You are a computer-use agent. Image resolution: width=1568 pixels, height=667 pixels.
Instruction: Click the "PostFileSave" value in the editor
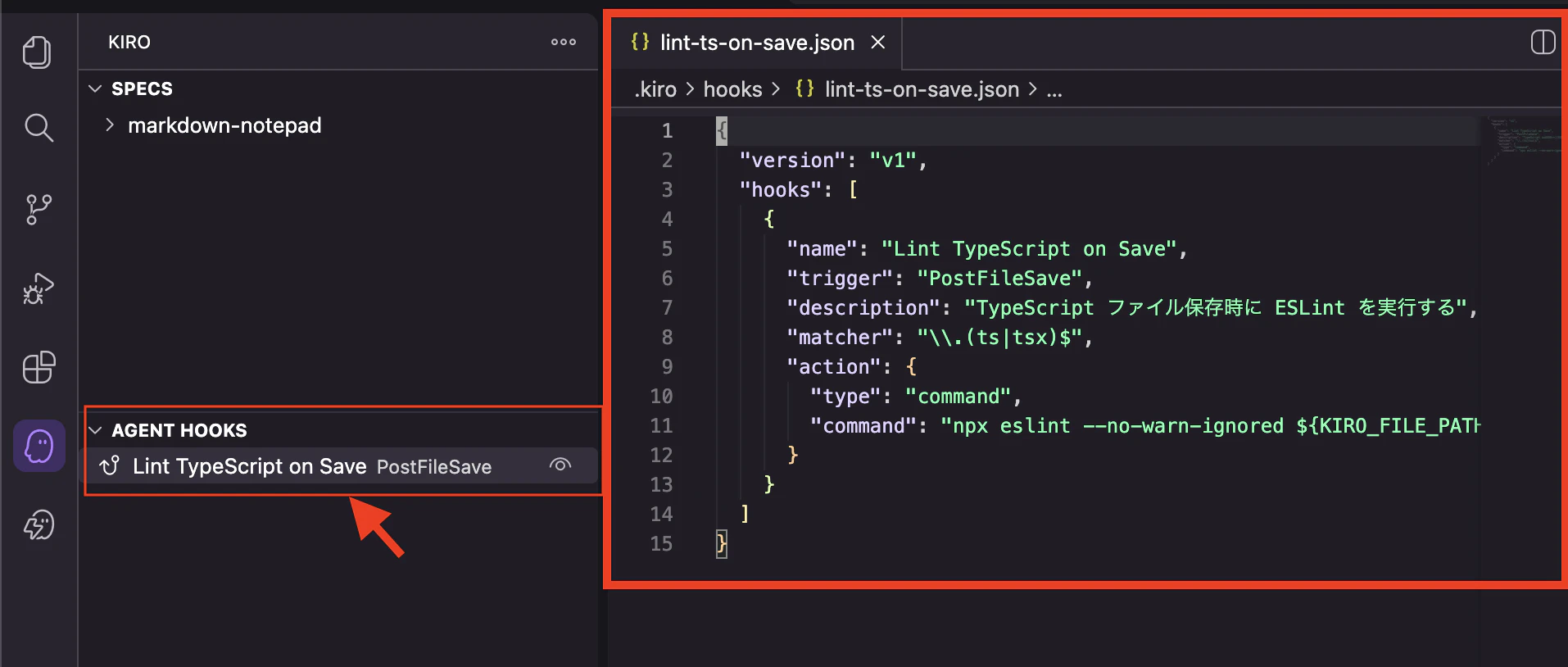coord(999,279)
